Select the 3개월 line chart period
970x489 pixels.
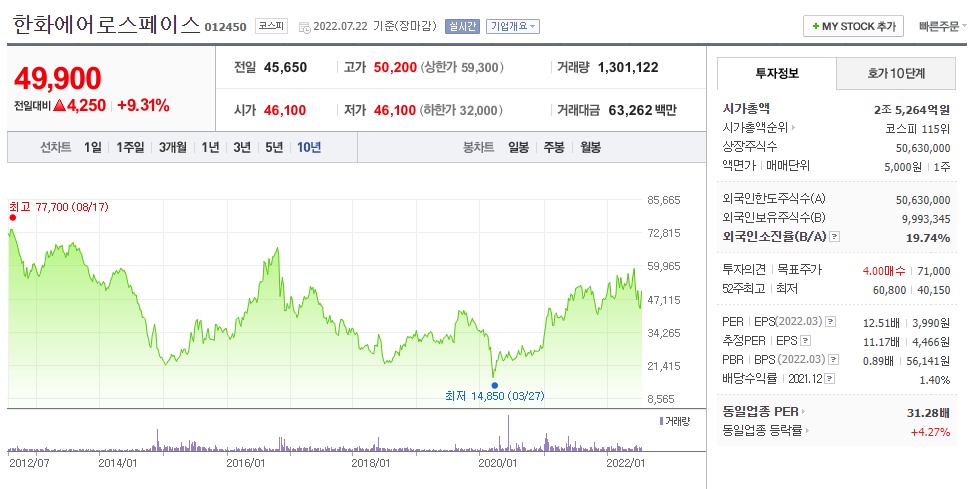[173, 147]
